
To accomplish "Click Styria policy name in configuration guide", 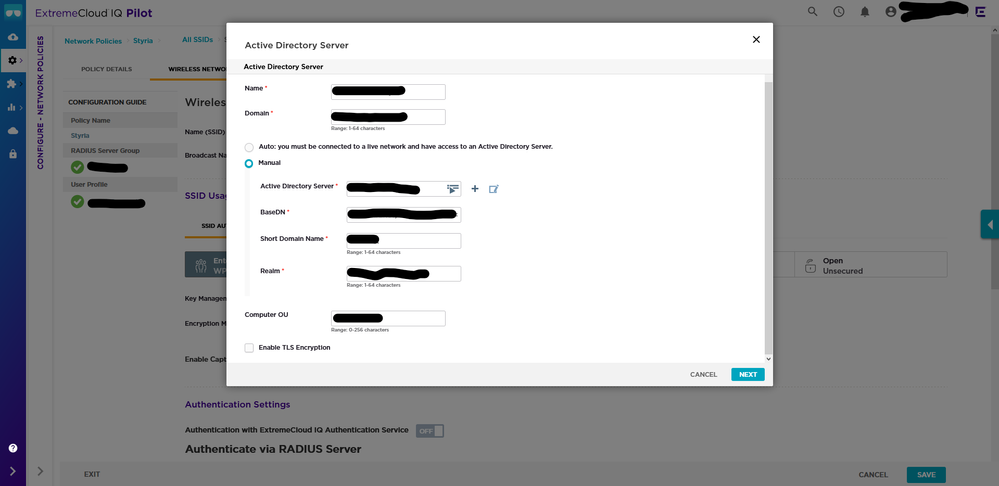I will coord(80,136).
